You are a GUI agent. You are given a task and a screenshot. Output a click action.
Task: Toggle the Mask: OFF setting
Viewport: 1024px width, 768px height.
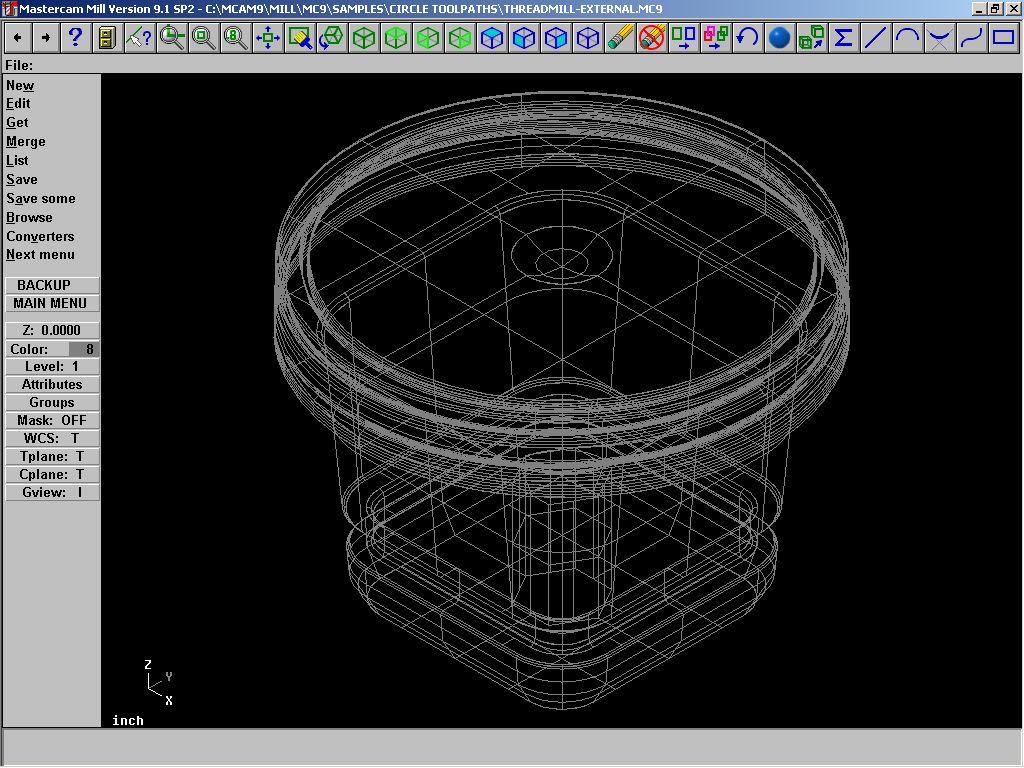52,421
